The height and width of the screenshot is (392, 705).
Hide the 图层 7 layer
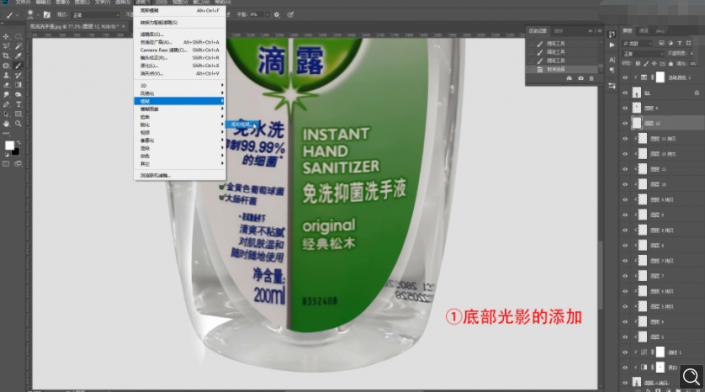point(625,276)
